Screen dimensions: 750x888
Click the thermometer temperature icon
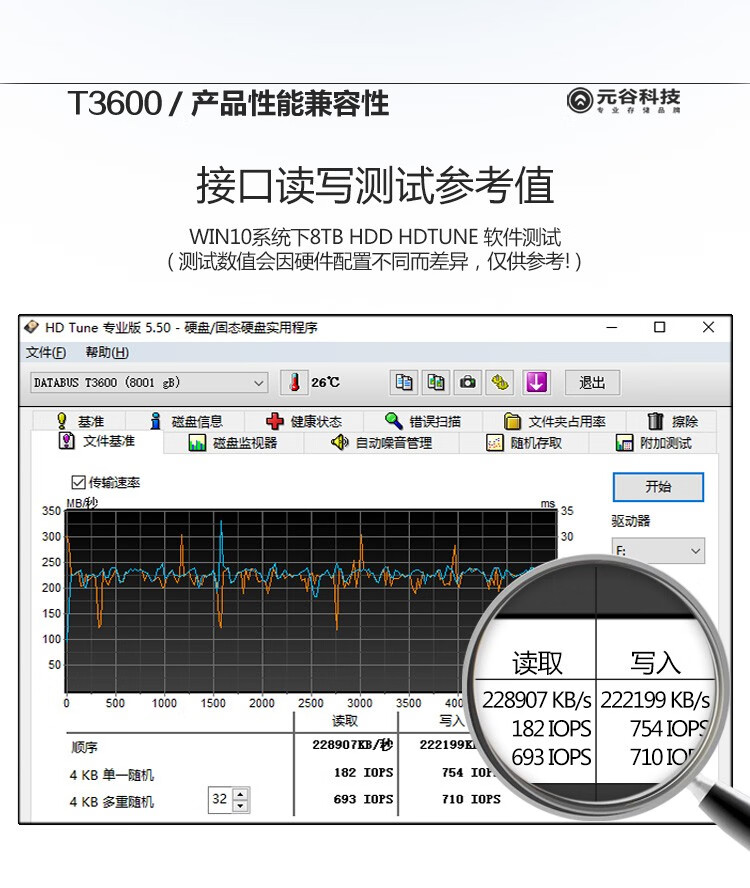[x=294, y=383]
